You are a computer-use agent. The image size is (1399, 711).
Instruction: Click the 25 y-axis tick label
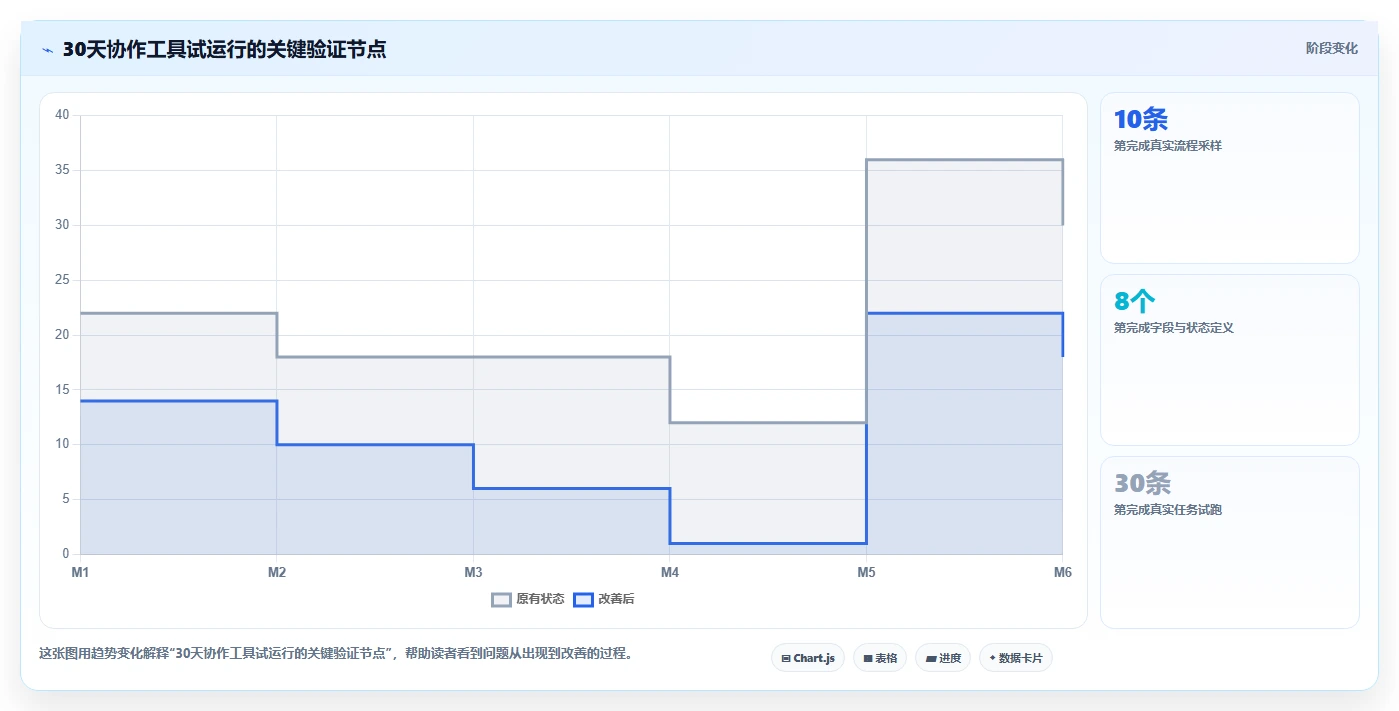[x=62, y=280]
